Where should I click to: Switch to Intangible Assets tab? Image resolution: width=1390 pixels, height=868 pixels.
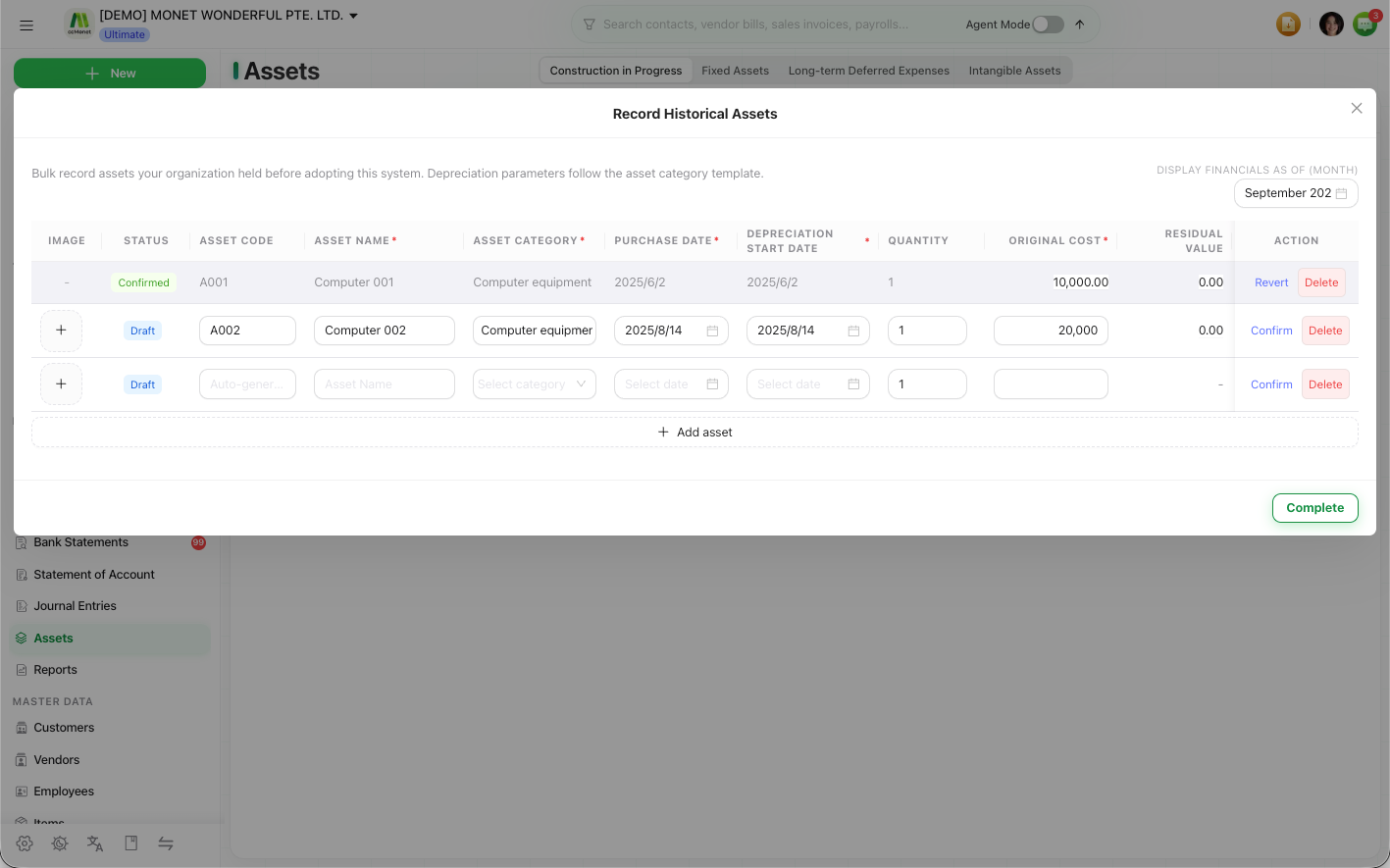click(1014, 71)
